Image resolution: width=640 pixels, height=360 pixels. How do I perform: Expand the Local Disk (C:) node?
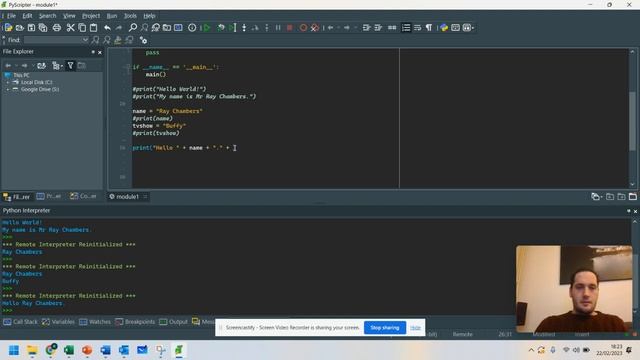click(7, 82)
